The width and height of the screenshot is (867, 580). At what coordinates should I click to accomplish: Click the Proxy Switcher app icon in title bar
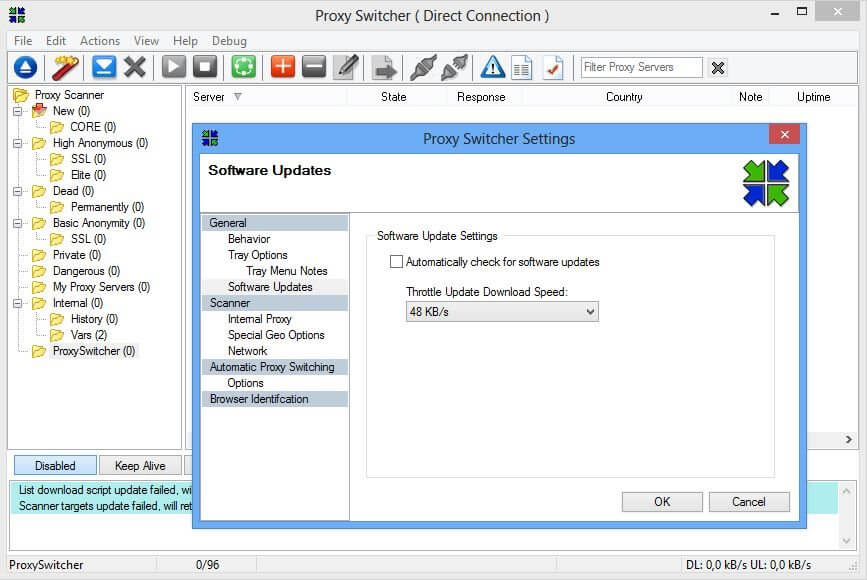[17, 15]
